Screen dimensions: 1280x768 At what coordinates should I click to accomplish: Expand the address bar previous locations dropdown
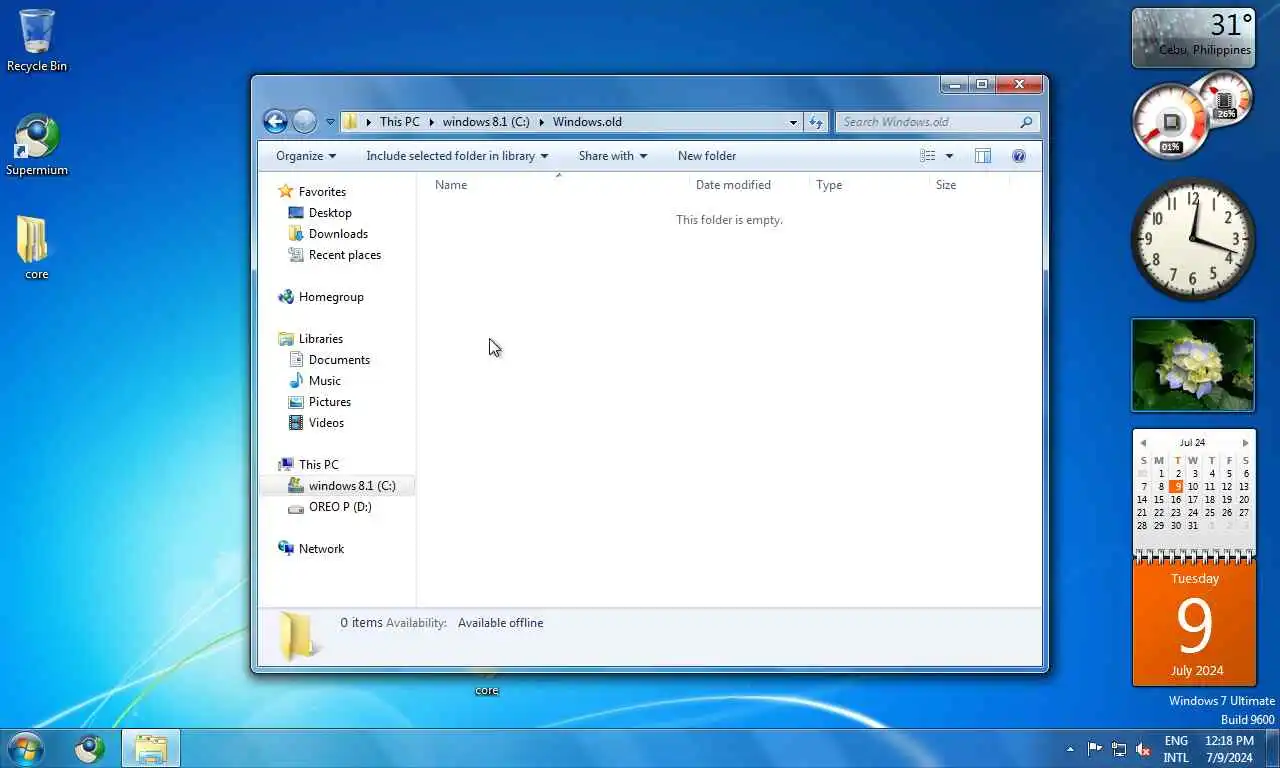(x=793, y=122)
